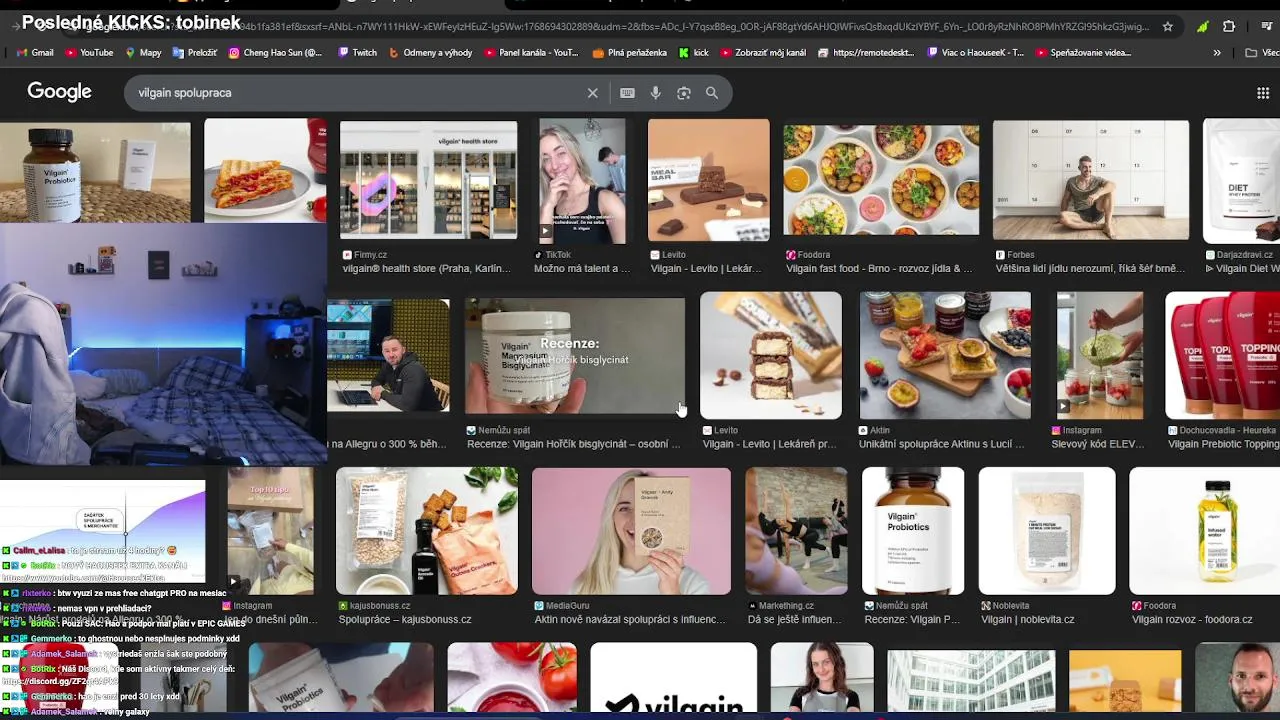Open the kick bookmark

[693, 53]
